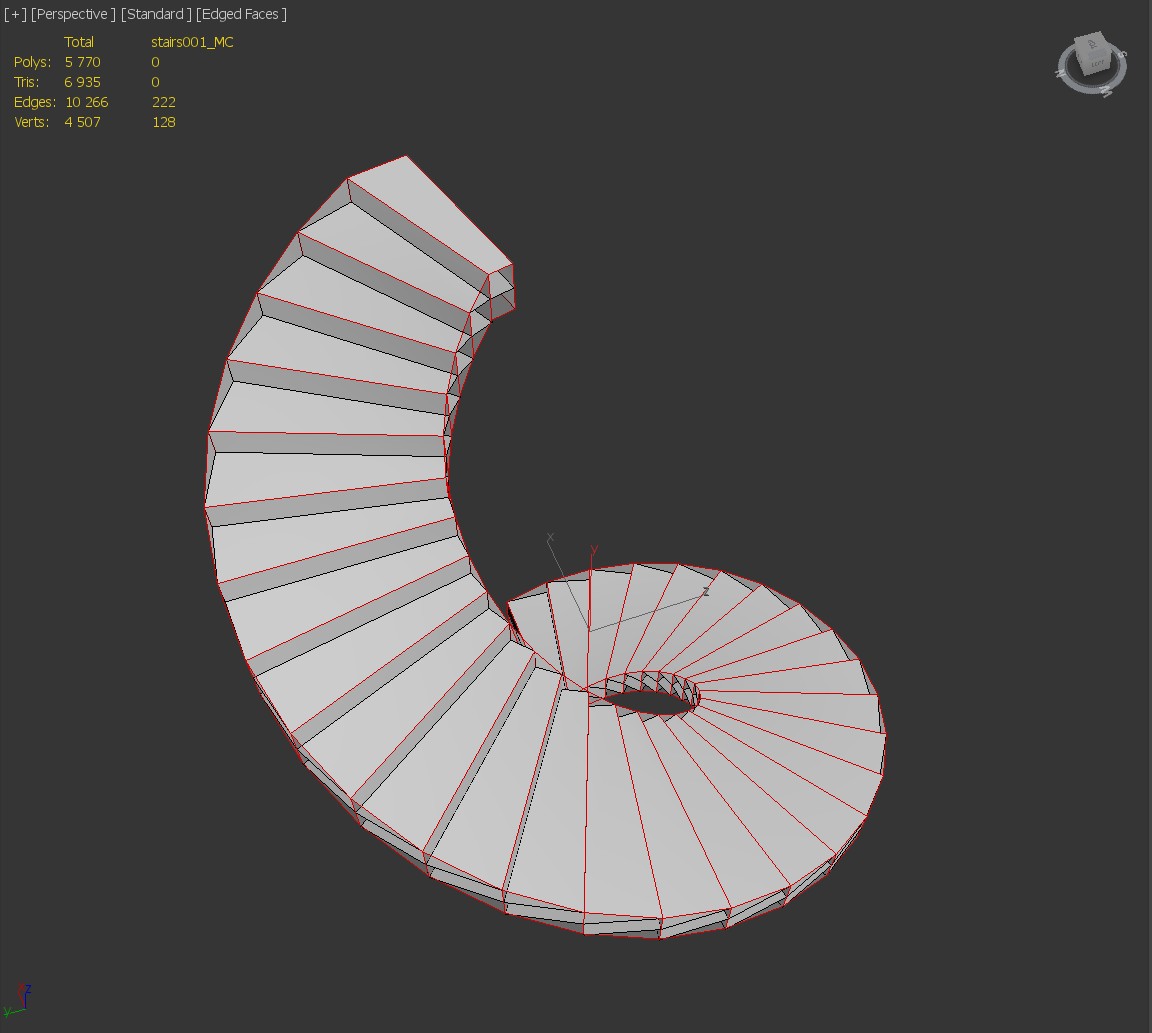This screenshot has width=1152, height=1033.
Task: Click the Total statistics column header
Action: (79, 42)
